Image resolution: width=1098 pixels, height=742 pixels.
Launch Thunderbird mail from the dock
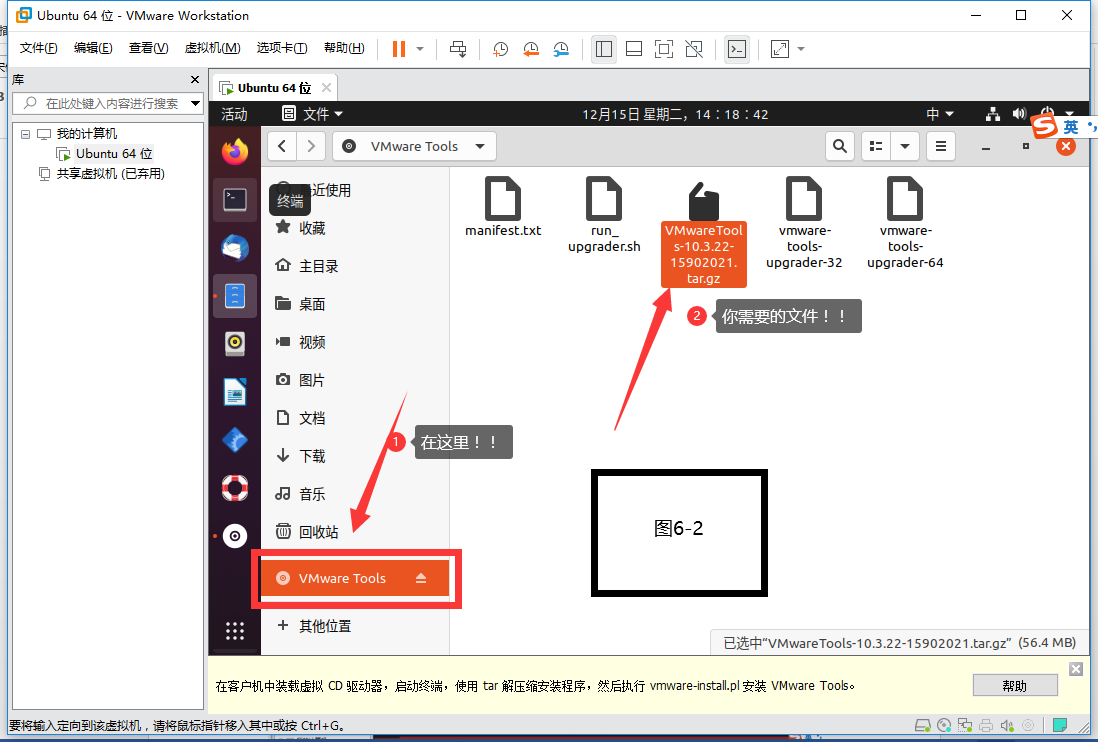coord(235,248)
